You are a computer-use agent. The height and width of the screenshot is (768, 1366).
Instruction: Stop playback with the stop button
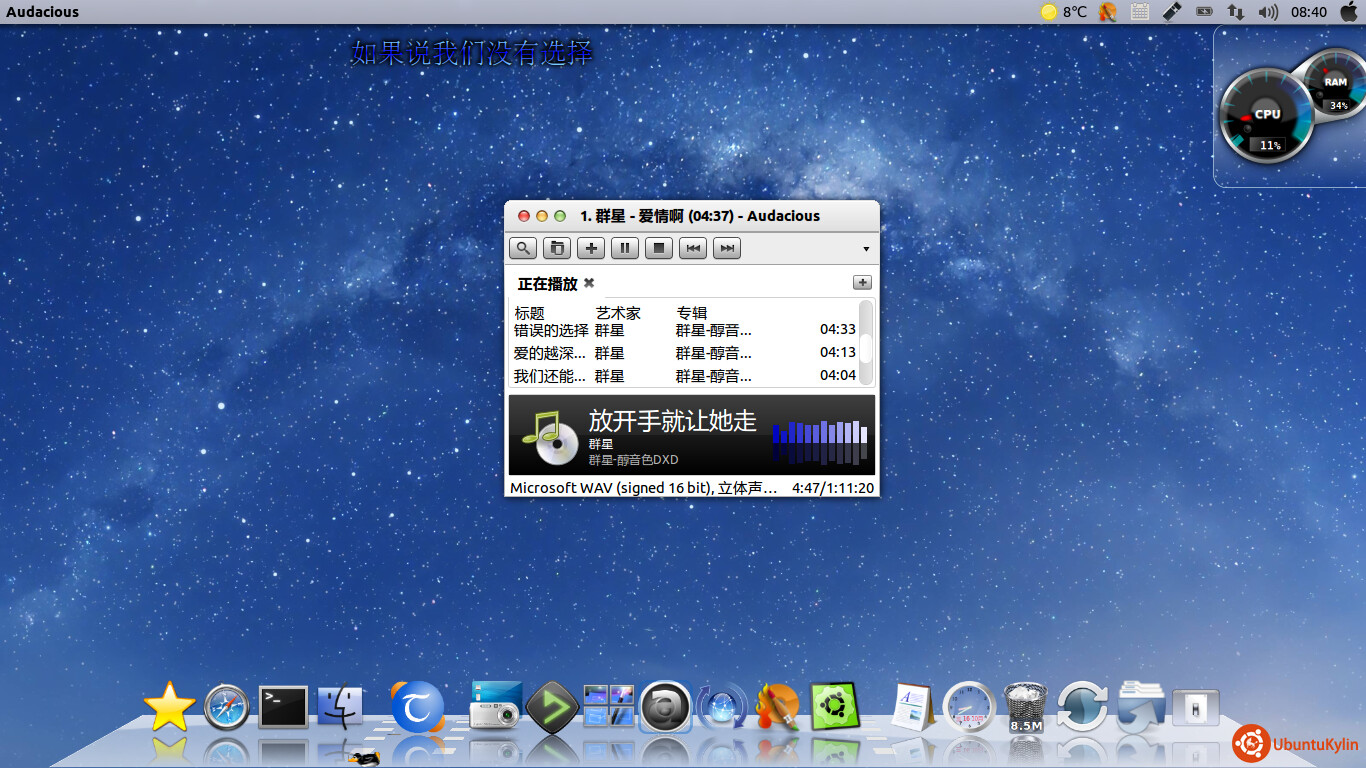[x=659, y=248]
